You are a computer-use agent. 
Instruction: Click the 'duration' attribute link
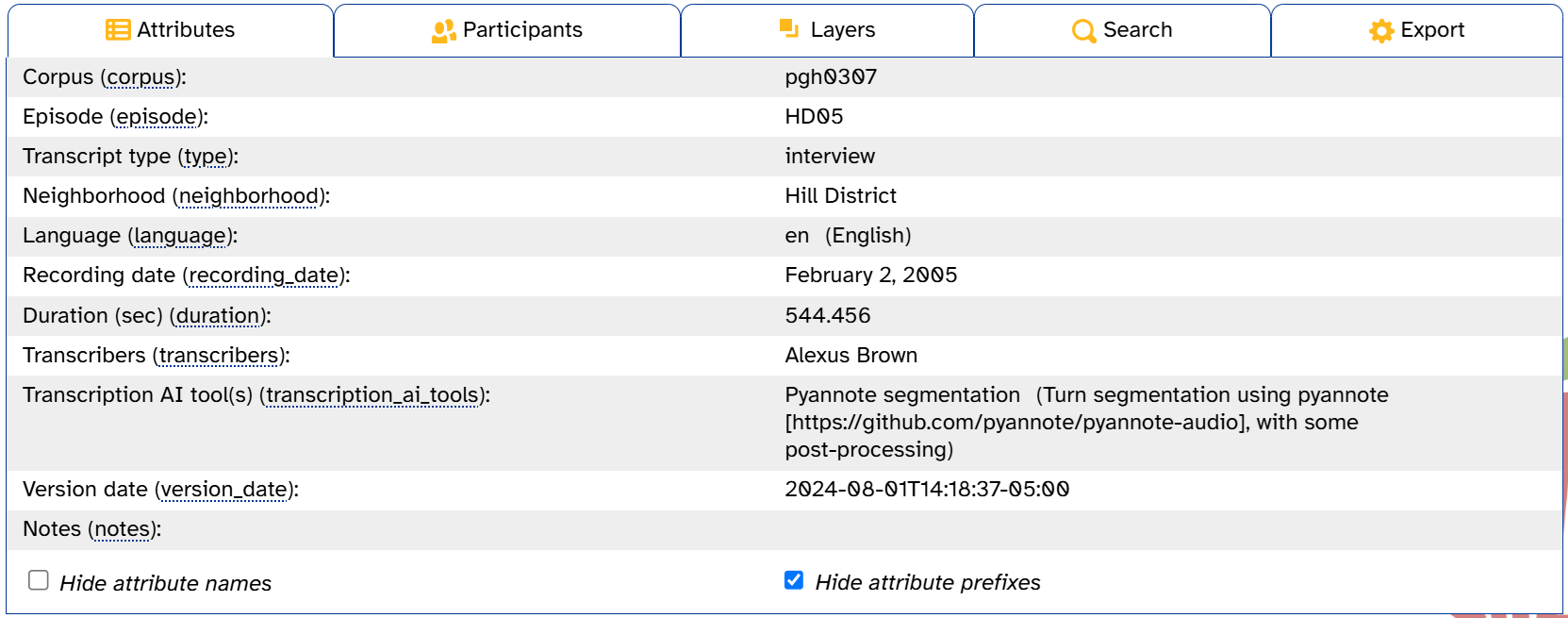click(x=220, y=316)
